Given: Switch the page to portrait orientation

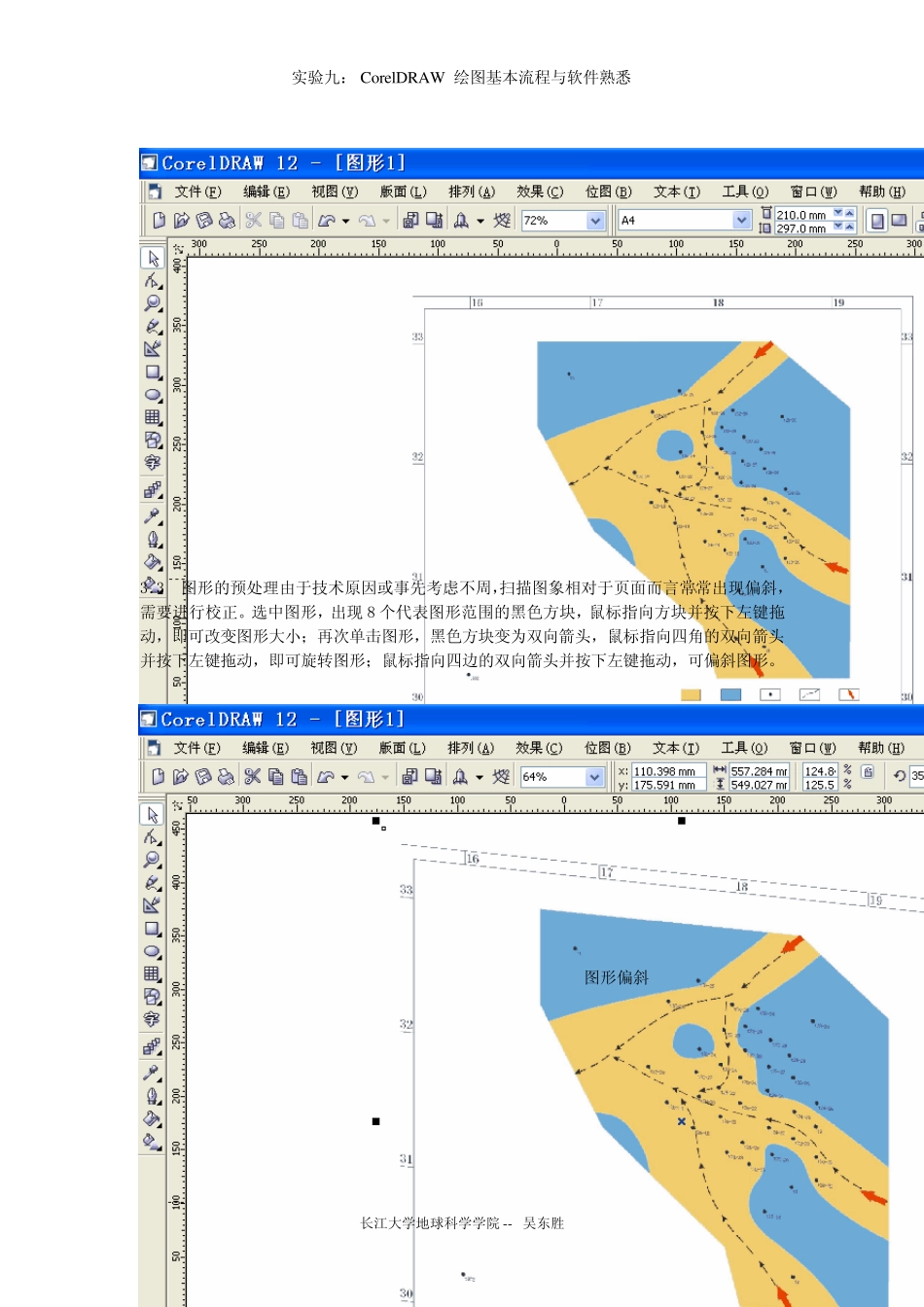Looking at the screenshot, I should click(876, 221).
